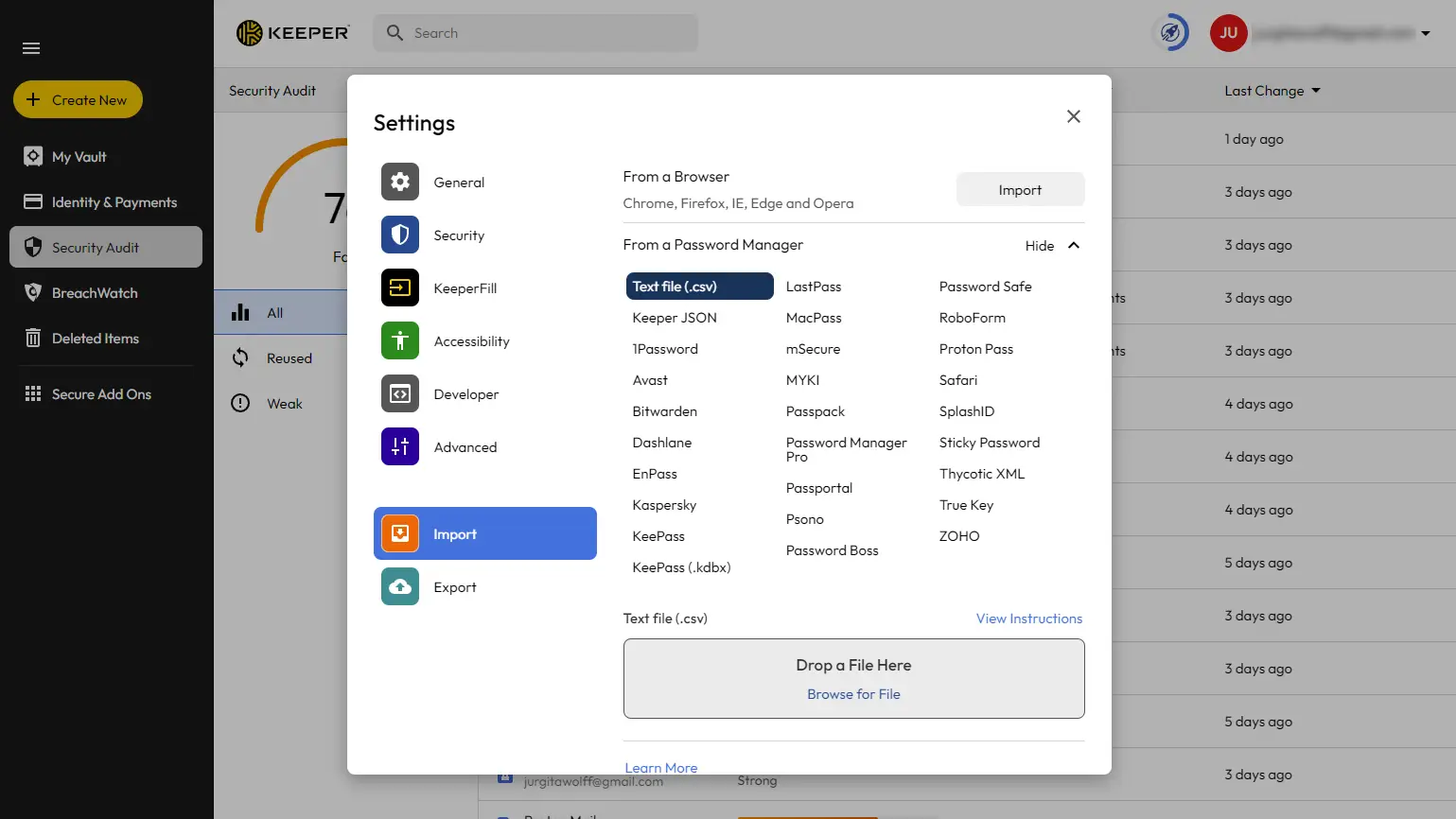Open the rocket onboarding icon

coord(1170,33)
